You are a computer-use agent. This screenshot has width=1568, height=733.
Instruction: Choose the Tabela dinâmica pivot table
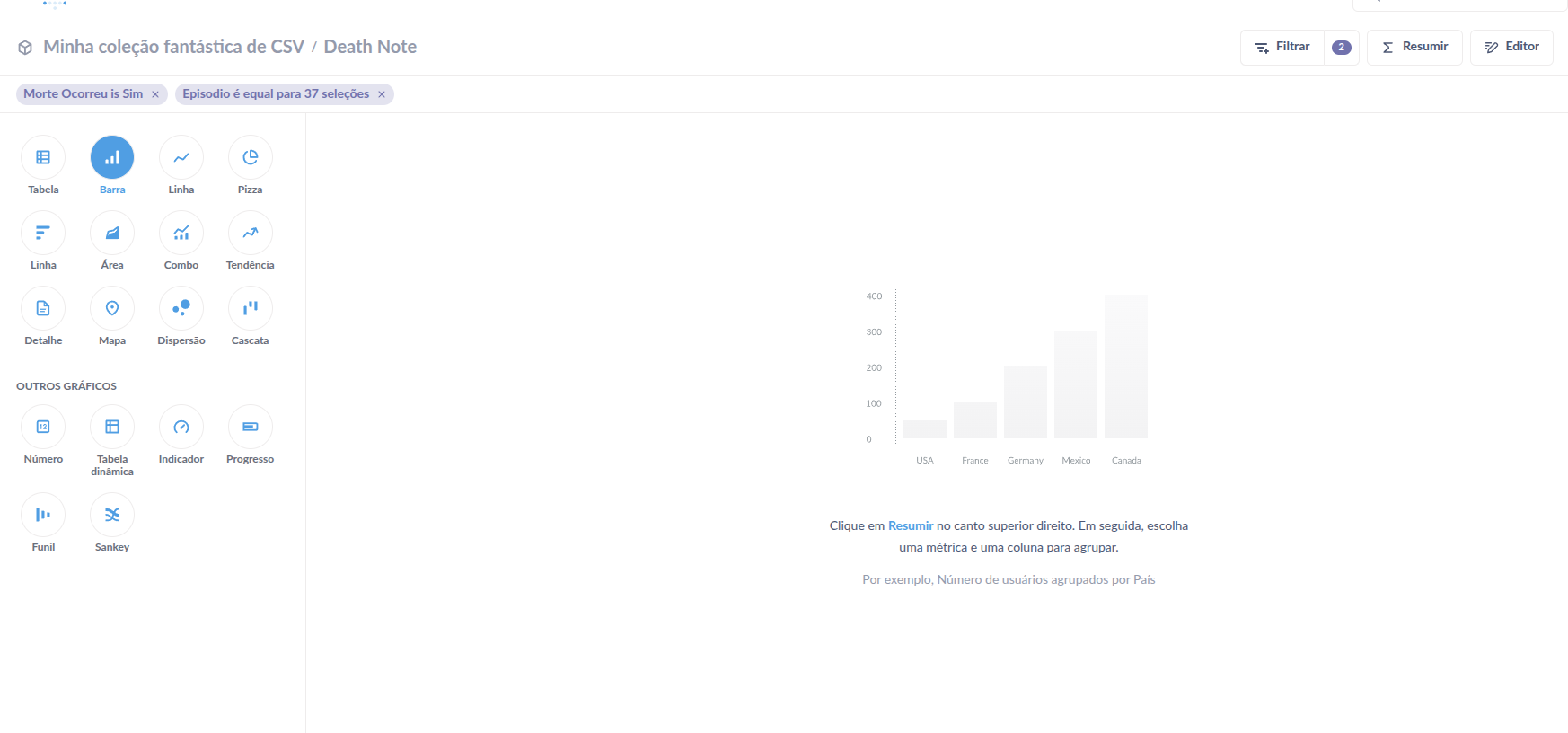pos(112,428)
